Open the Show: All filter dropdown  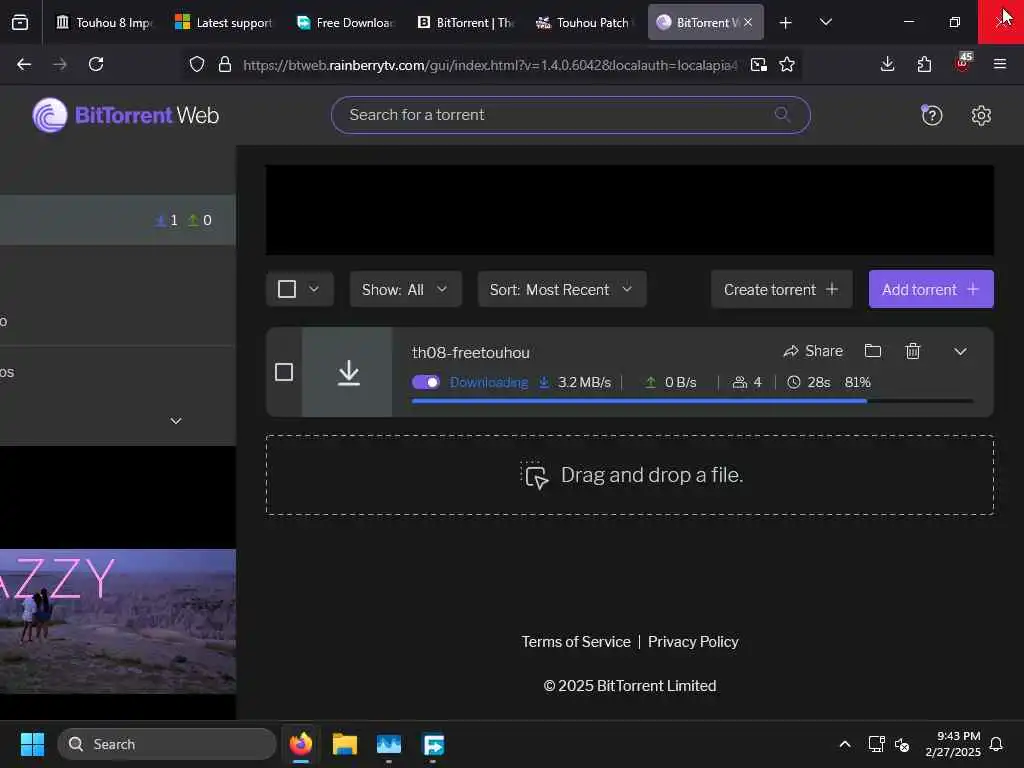tap(406, 289)
